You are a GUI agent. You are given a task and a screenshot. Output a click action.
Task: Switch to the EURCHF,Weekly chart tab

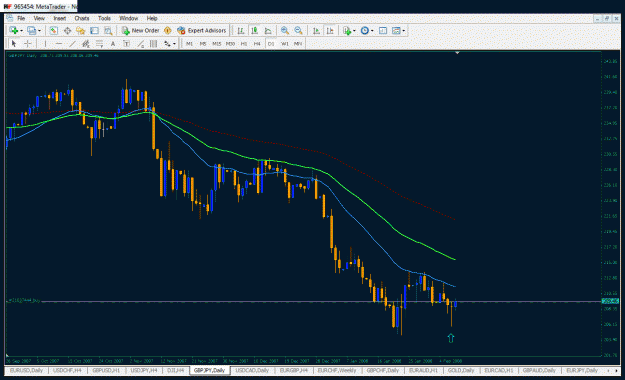337,370
